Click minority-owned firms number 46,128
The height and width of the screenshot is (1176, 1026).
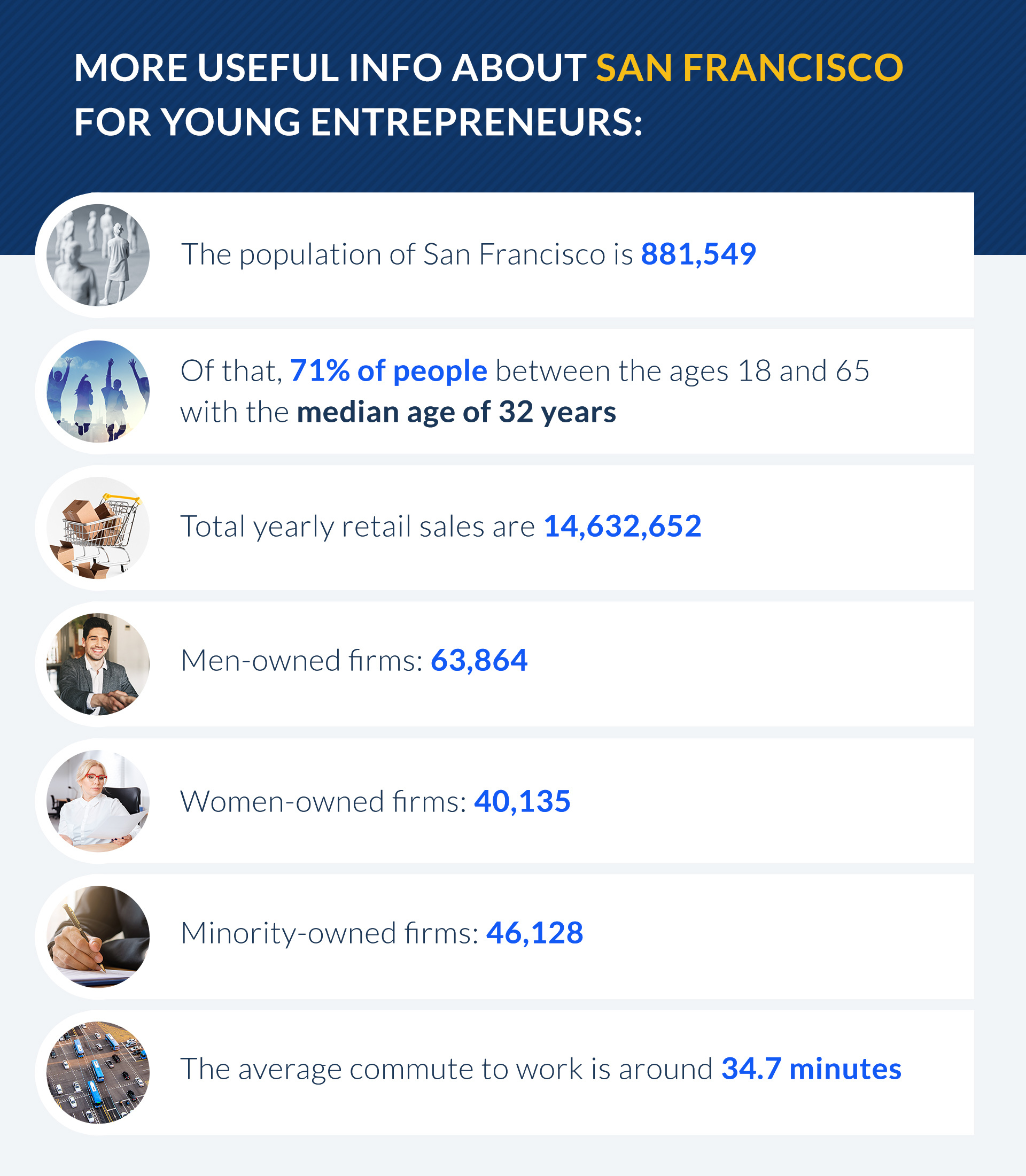535,933
